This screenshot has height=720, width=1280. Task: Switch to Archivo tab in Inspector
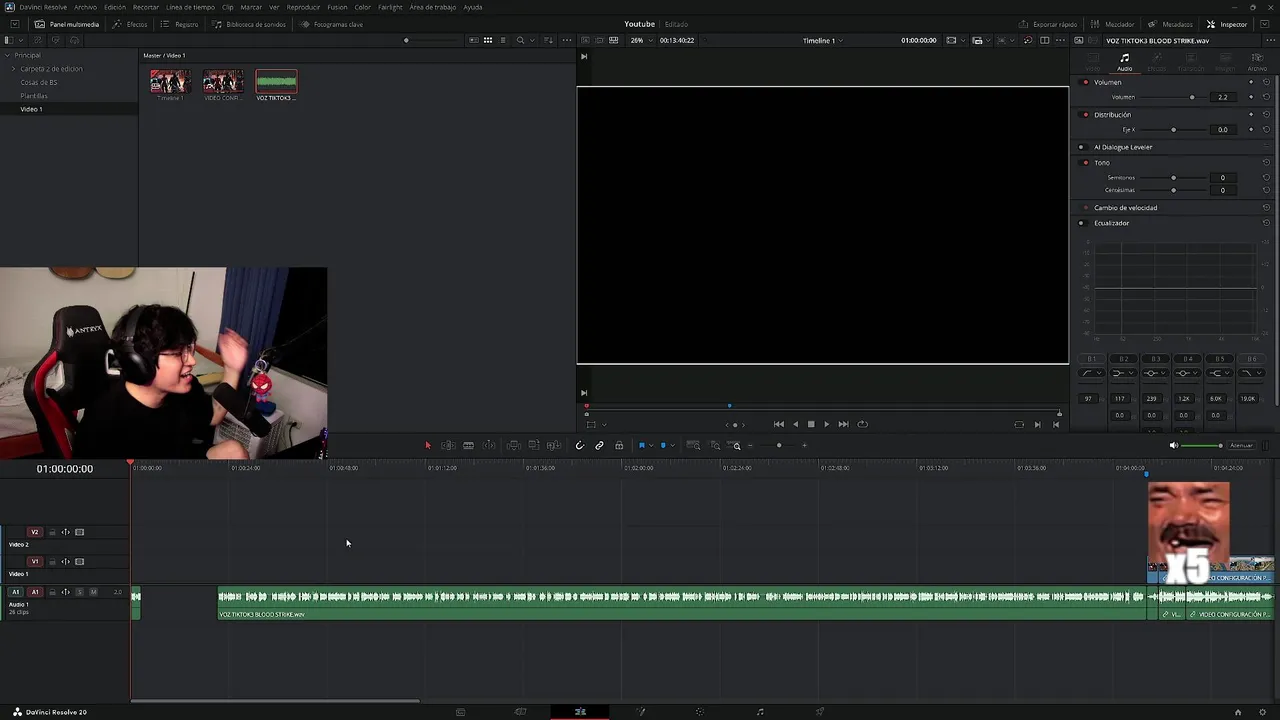tap(1256, 62)
